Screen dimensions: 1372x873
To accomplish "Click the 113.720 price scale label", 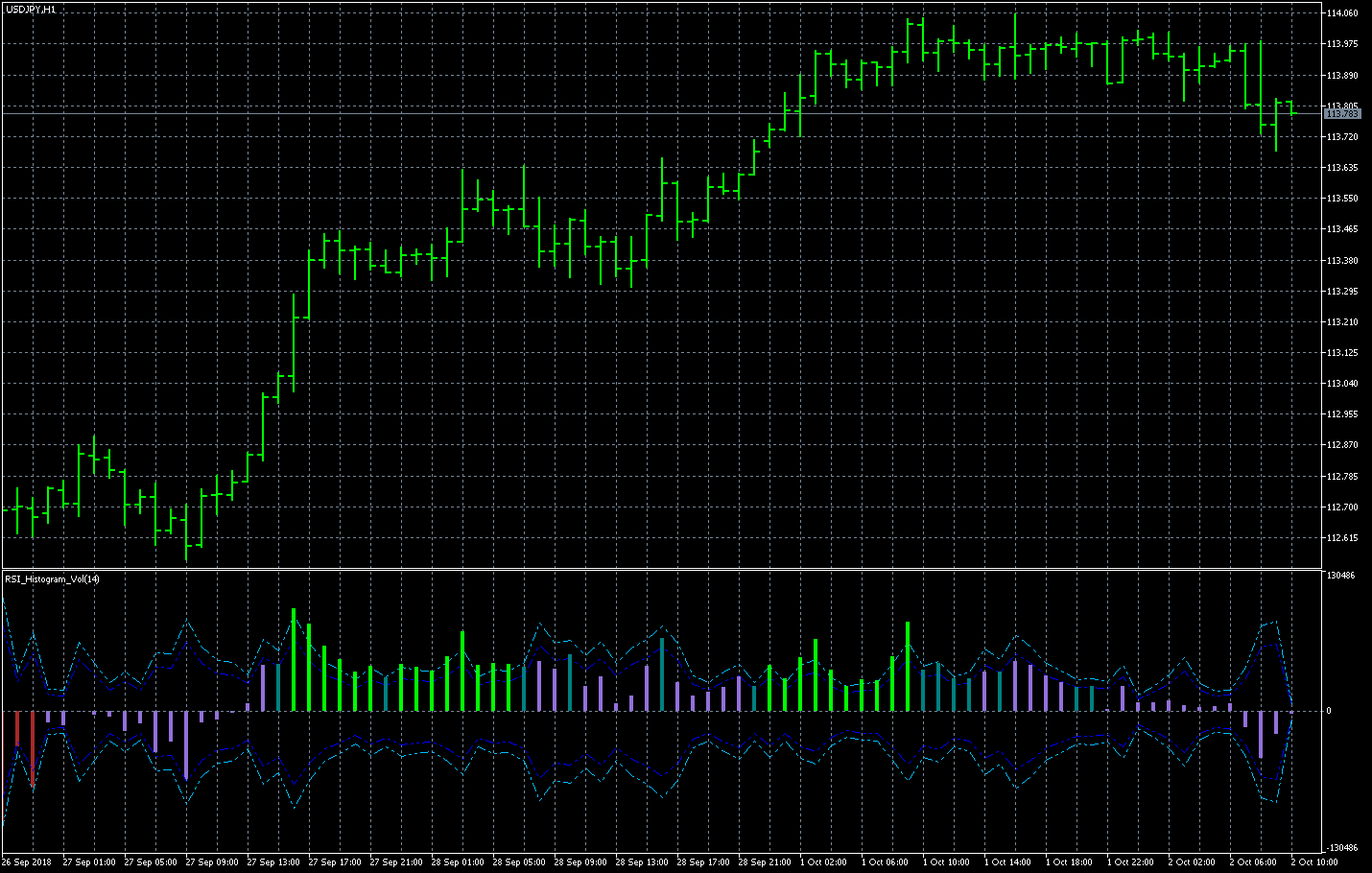I will click(x=1342, y=137).
